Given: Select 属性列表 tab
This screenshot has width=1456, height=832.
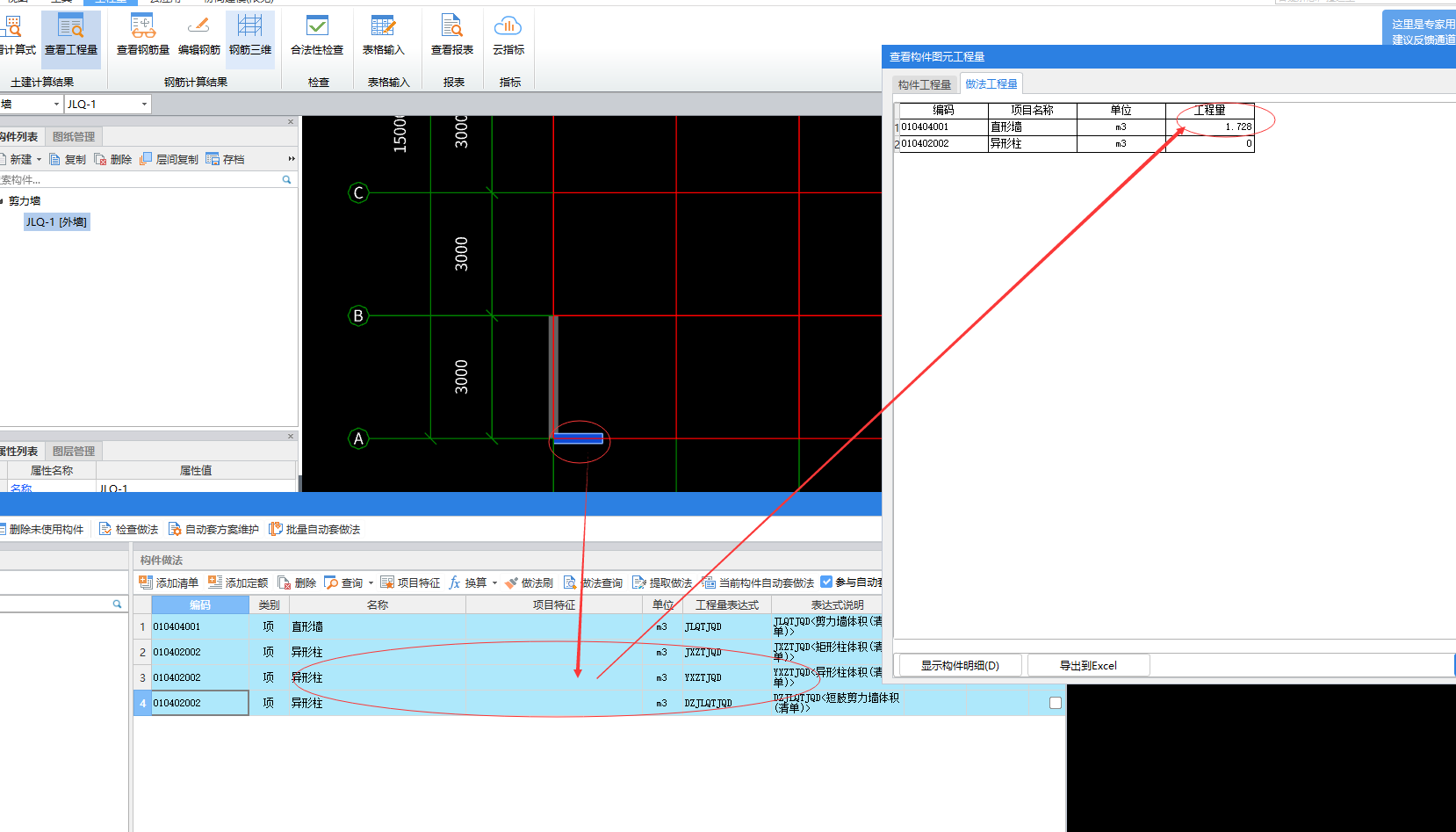Looking at the screenshot, I should pyautogui.click(x=19, y=451).
